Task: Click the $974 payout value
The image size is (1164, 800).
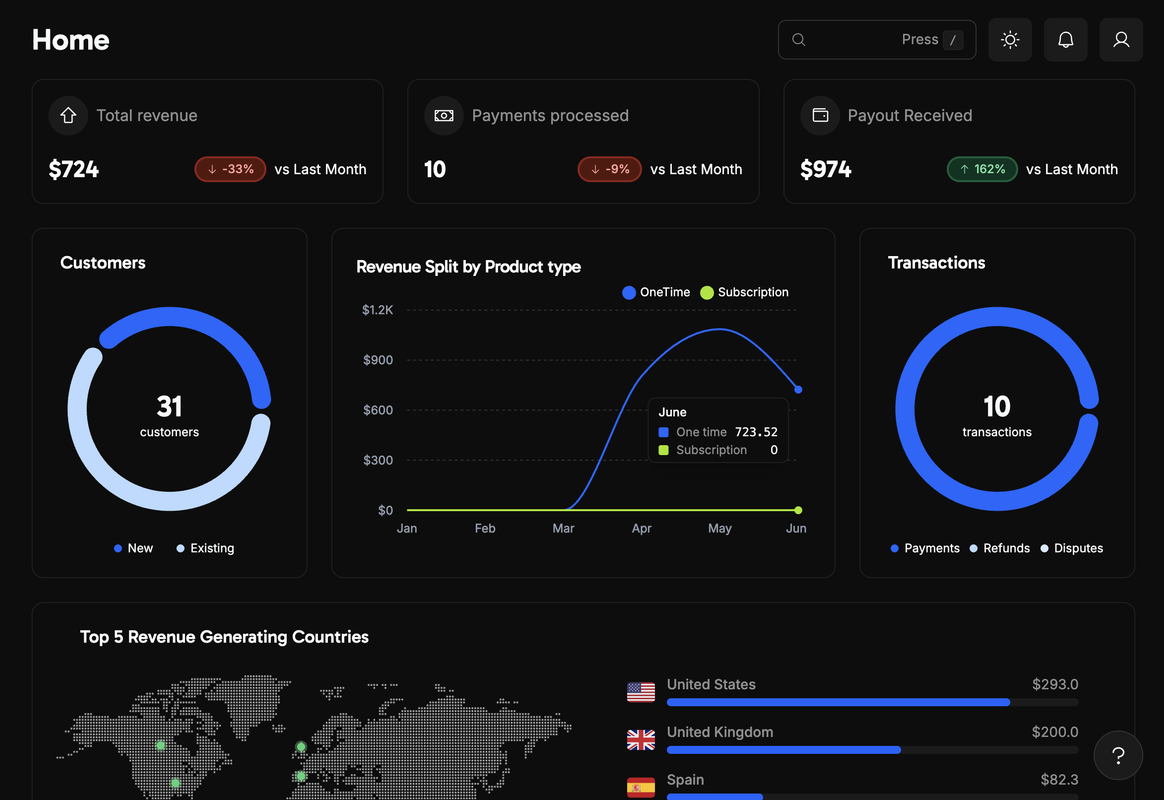Action: tap(825, 169)
